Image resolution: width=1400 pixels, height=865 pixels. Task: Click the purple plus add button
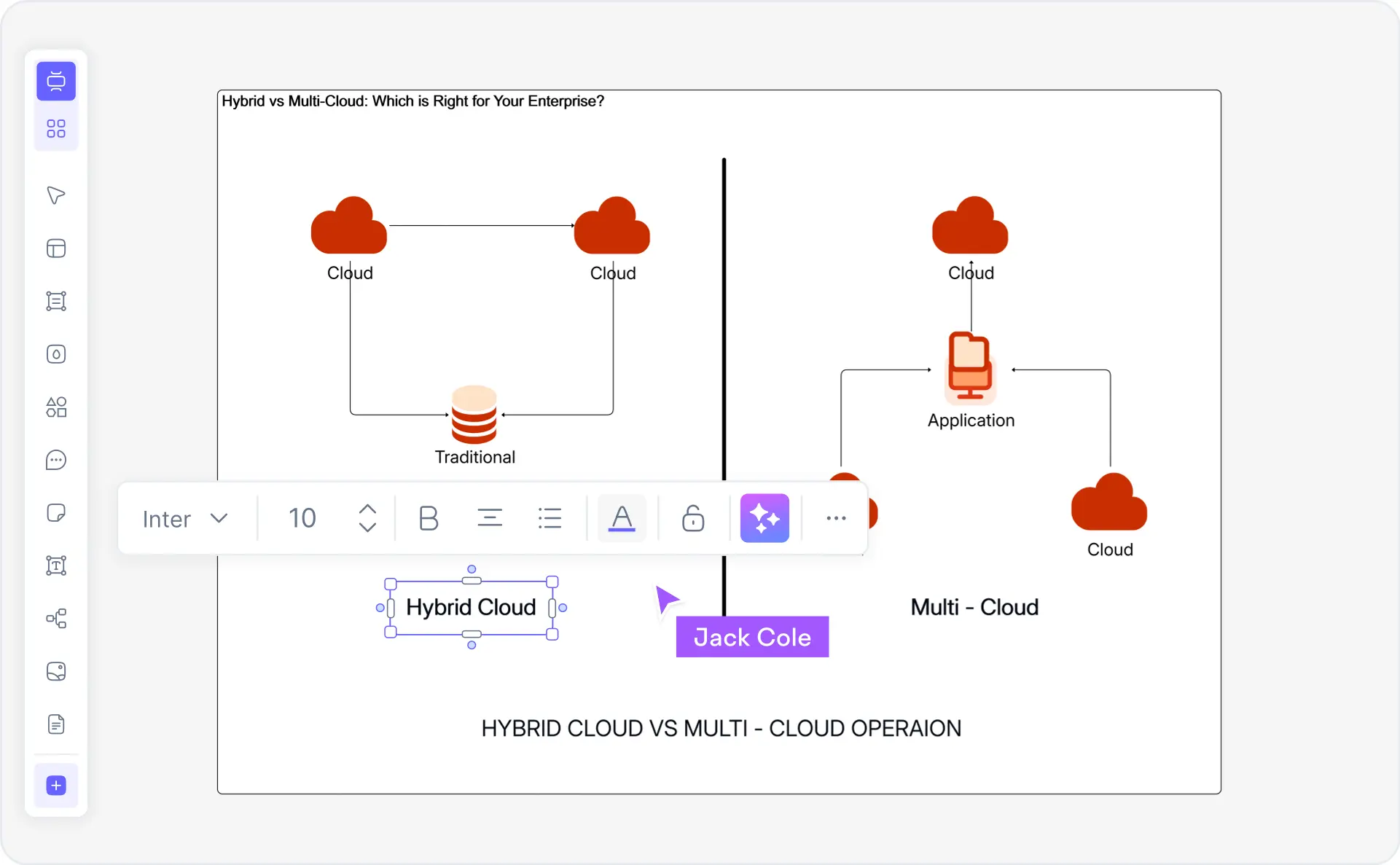(56, 786)
